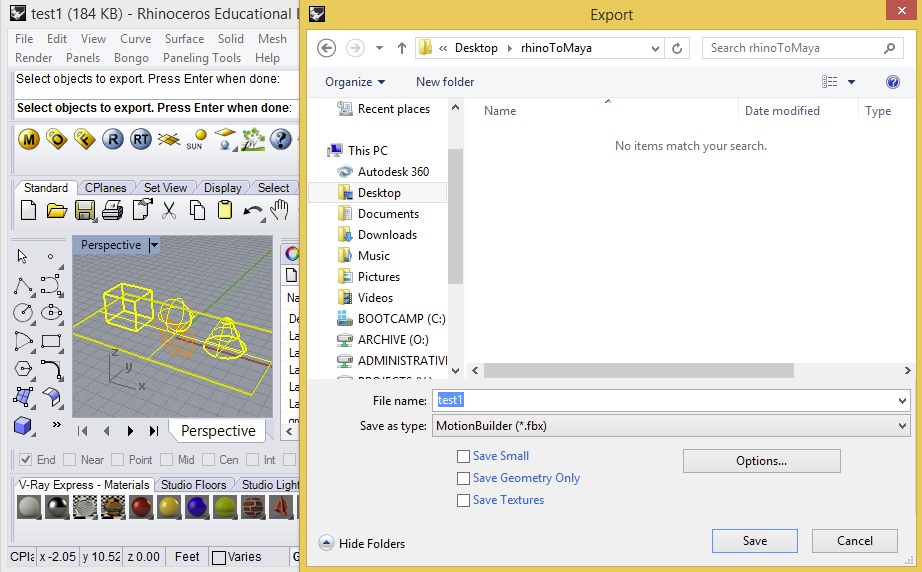Click the Undo arrow icon
This screenshot has width=922, height=572.
(253, 211)
